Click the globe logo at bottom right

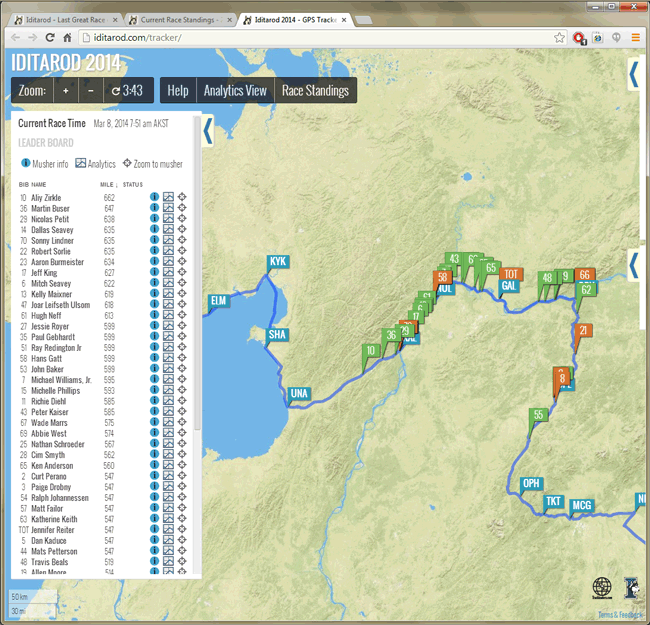pyautogui.click(x=602, y=588)
